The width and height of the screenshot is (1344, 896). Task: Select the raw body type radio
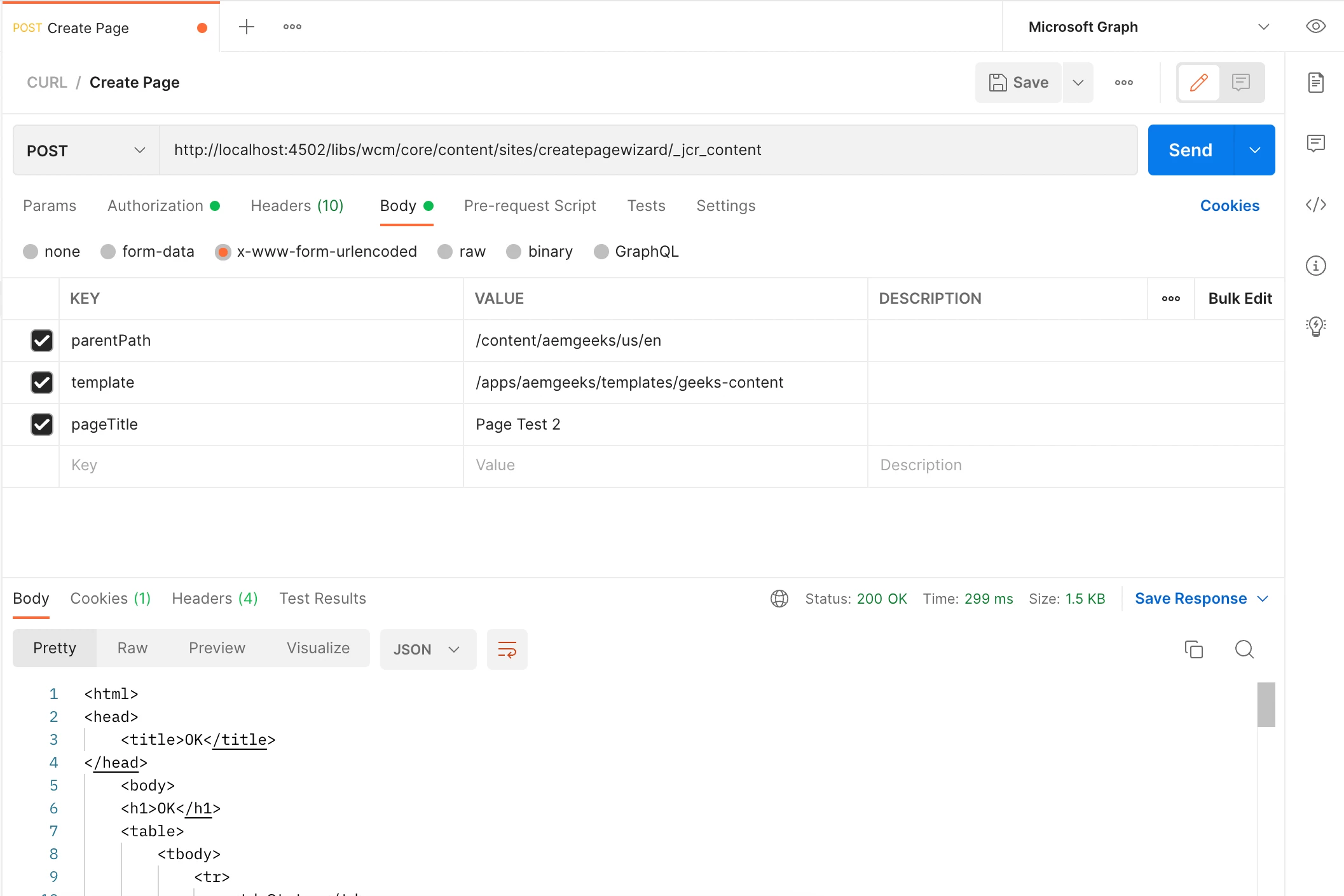[x=445, y=252]
